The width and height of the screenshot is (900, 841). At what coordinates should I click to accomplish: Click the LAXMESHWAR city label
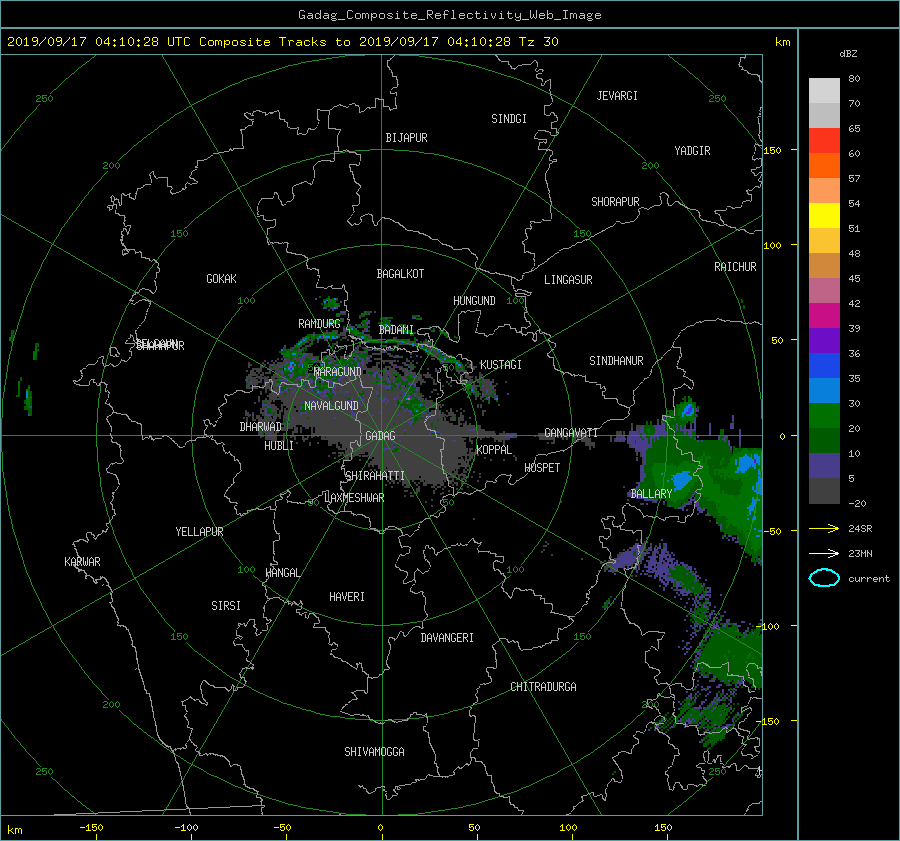click(x=354, y=498)
